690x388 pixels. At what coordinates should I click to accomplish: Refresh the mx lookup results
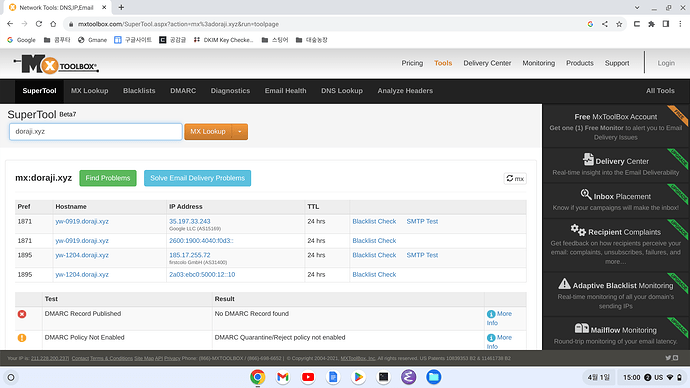(515, 178)
